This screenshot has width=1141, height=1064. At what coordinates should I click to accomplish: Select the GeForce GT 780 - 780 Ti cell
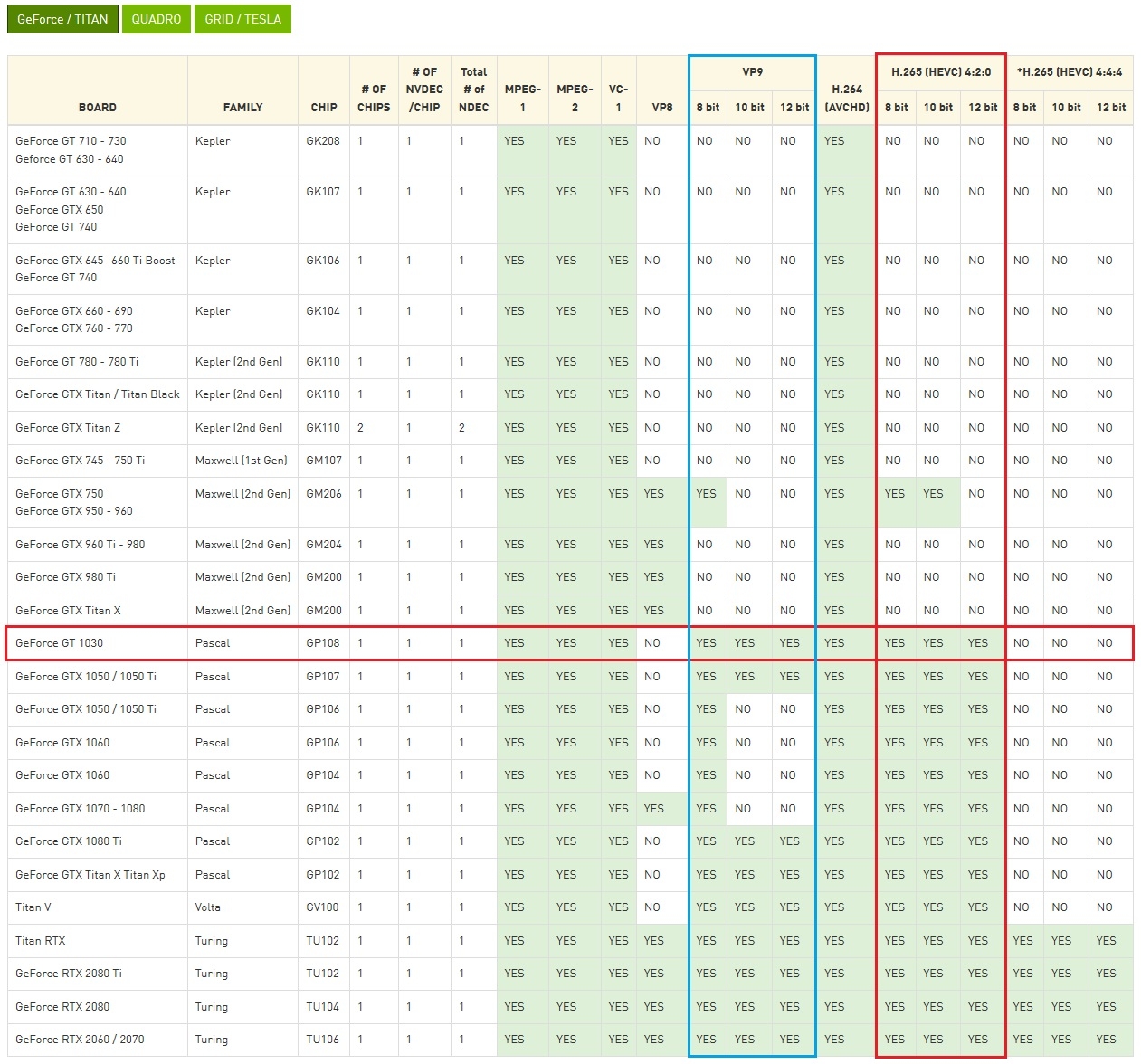98,362
